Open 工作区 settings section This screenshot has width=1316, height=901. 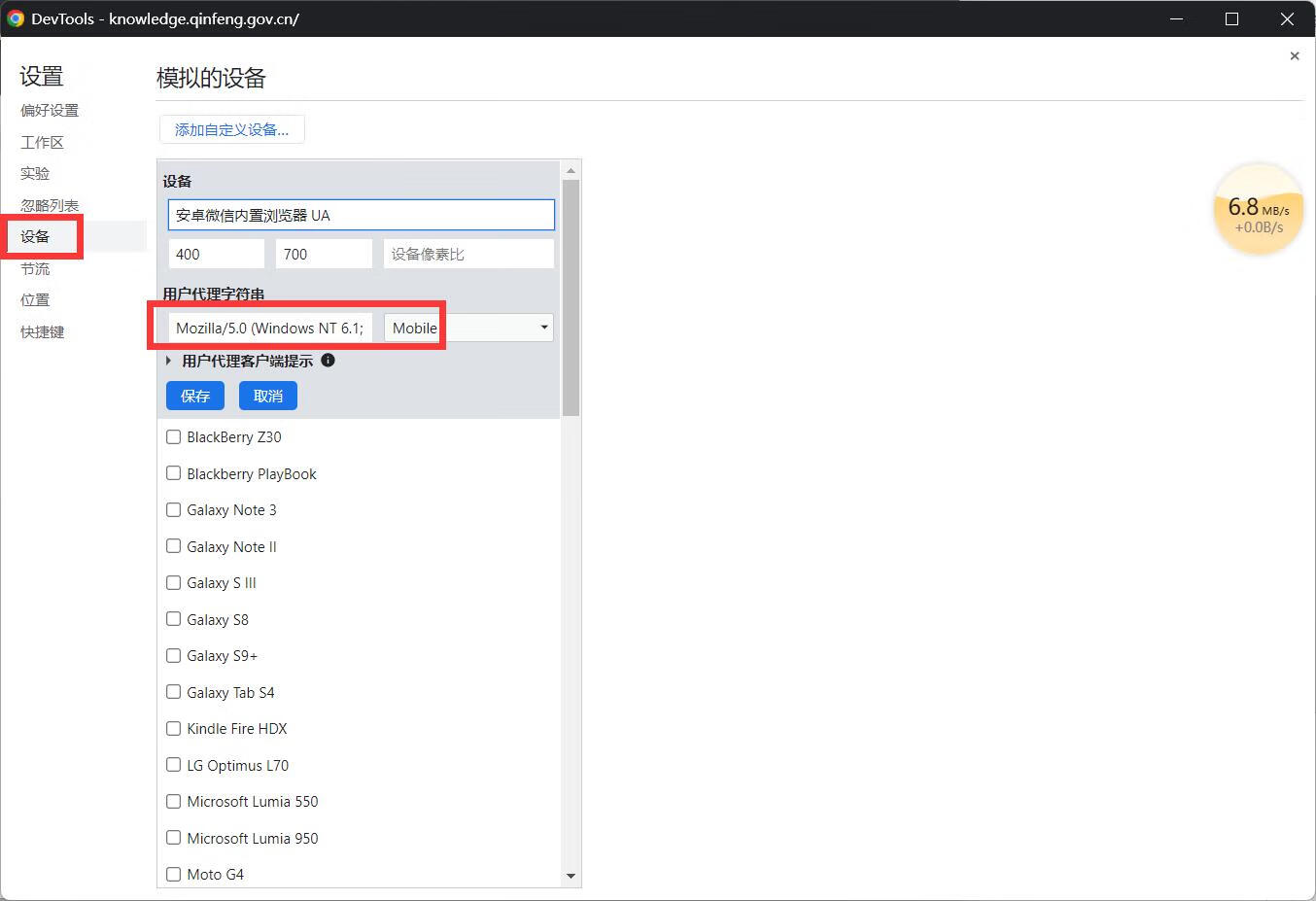(x=43, y=142)
